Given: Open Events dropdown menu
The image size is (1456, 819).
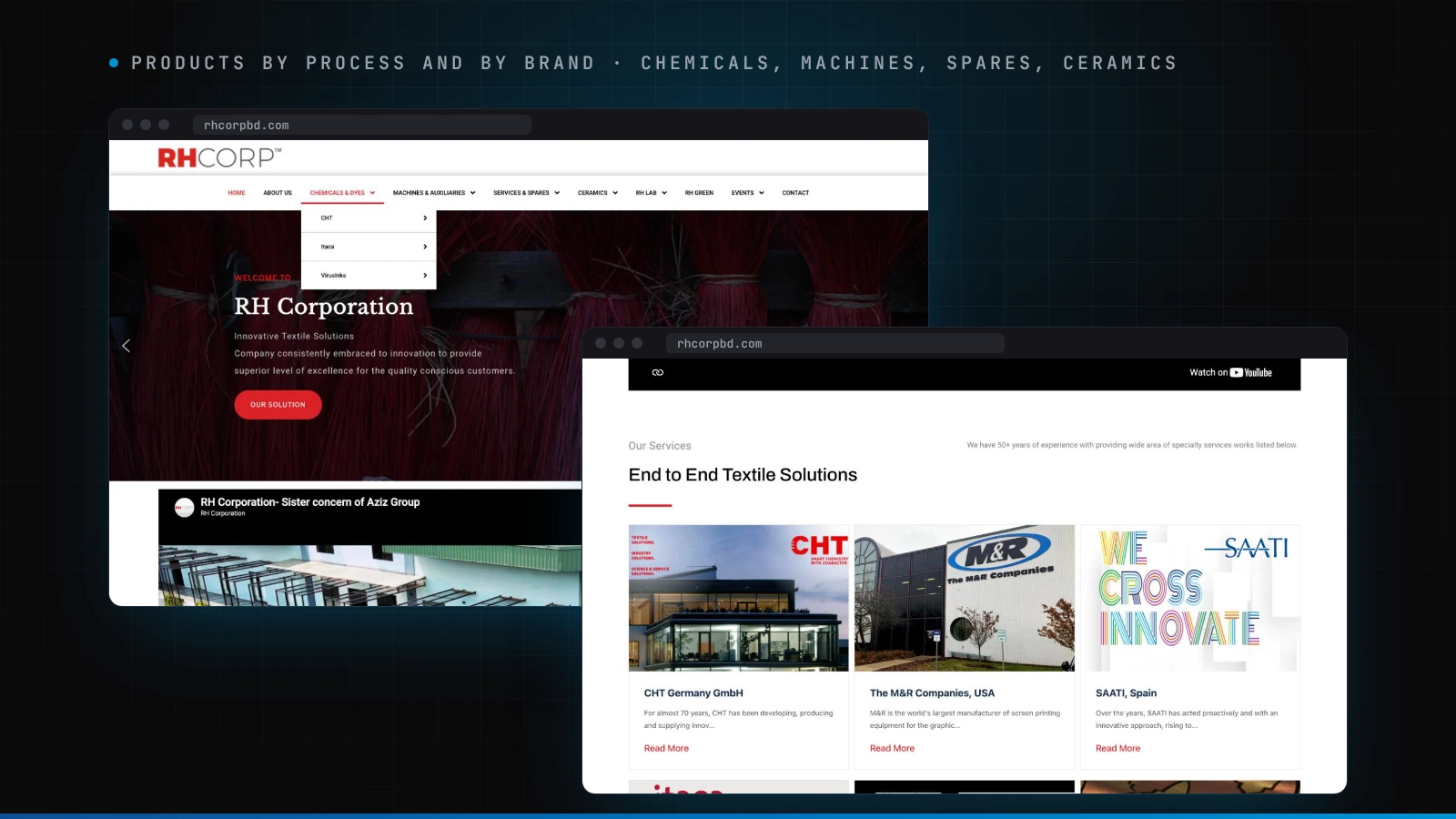Looking at the screenshot, I should 748,193.
